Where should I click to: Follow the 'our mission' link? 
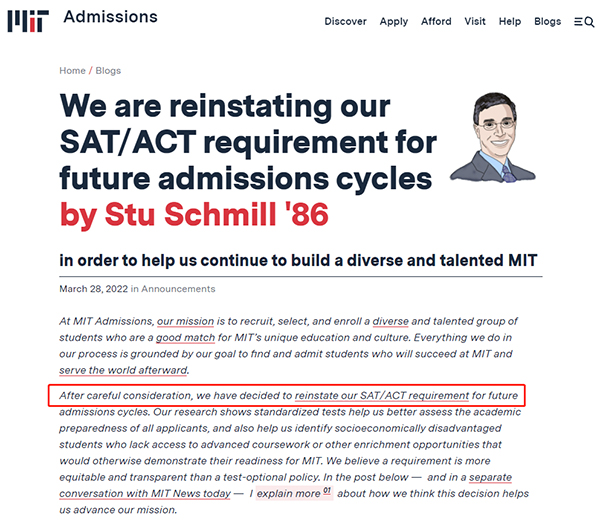pos(186,321)
